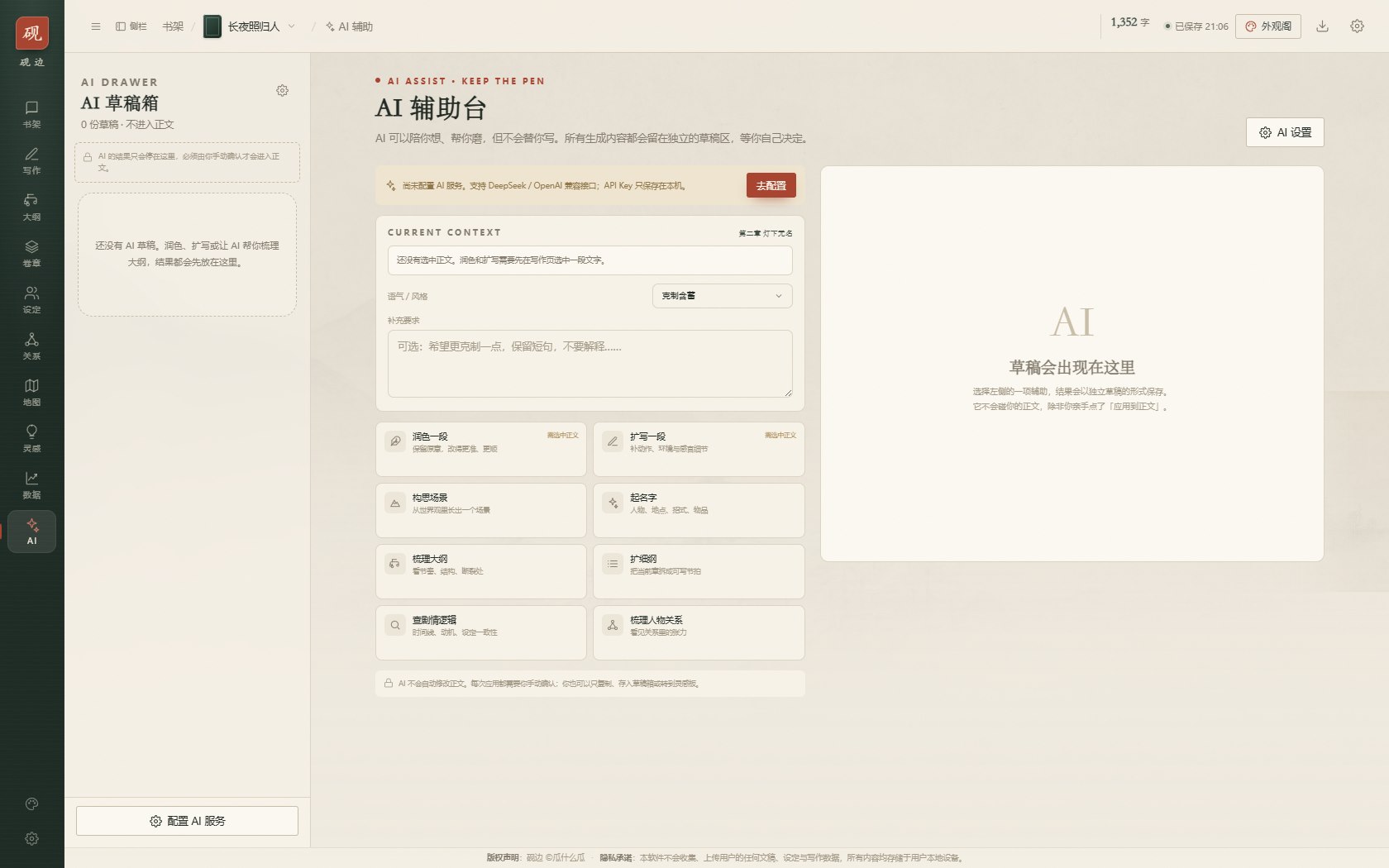Open the 卷章 chapters section
Screen dimensions: 1389x868
31,253
